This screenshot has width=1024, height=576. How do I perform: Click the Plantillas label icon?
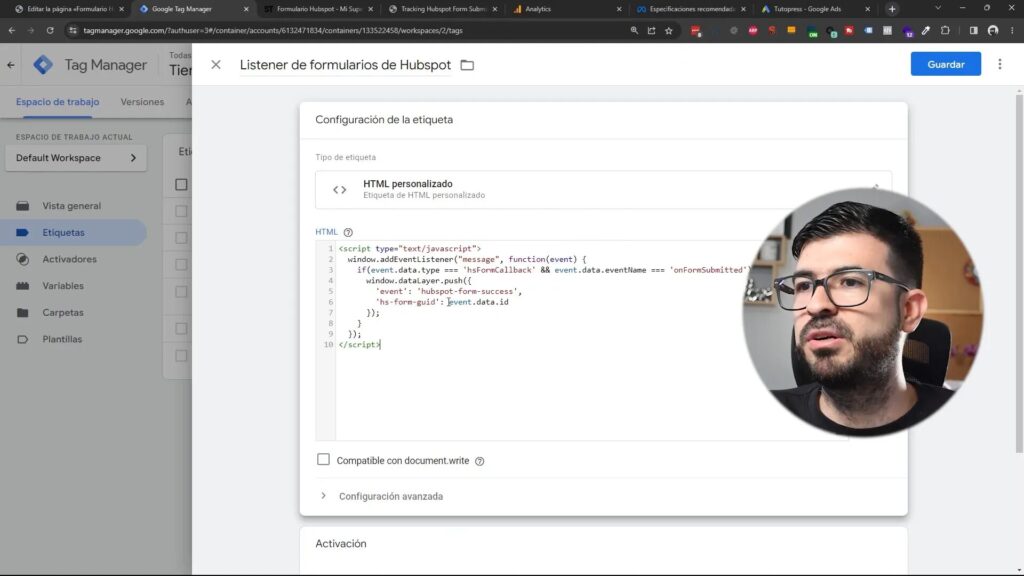[22, 340]
